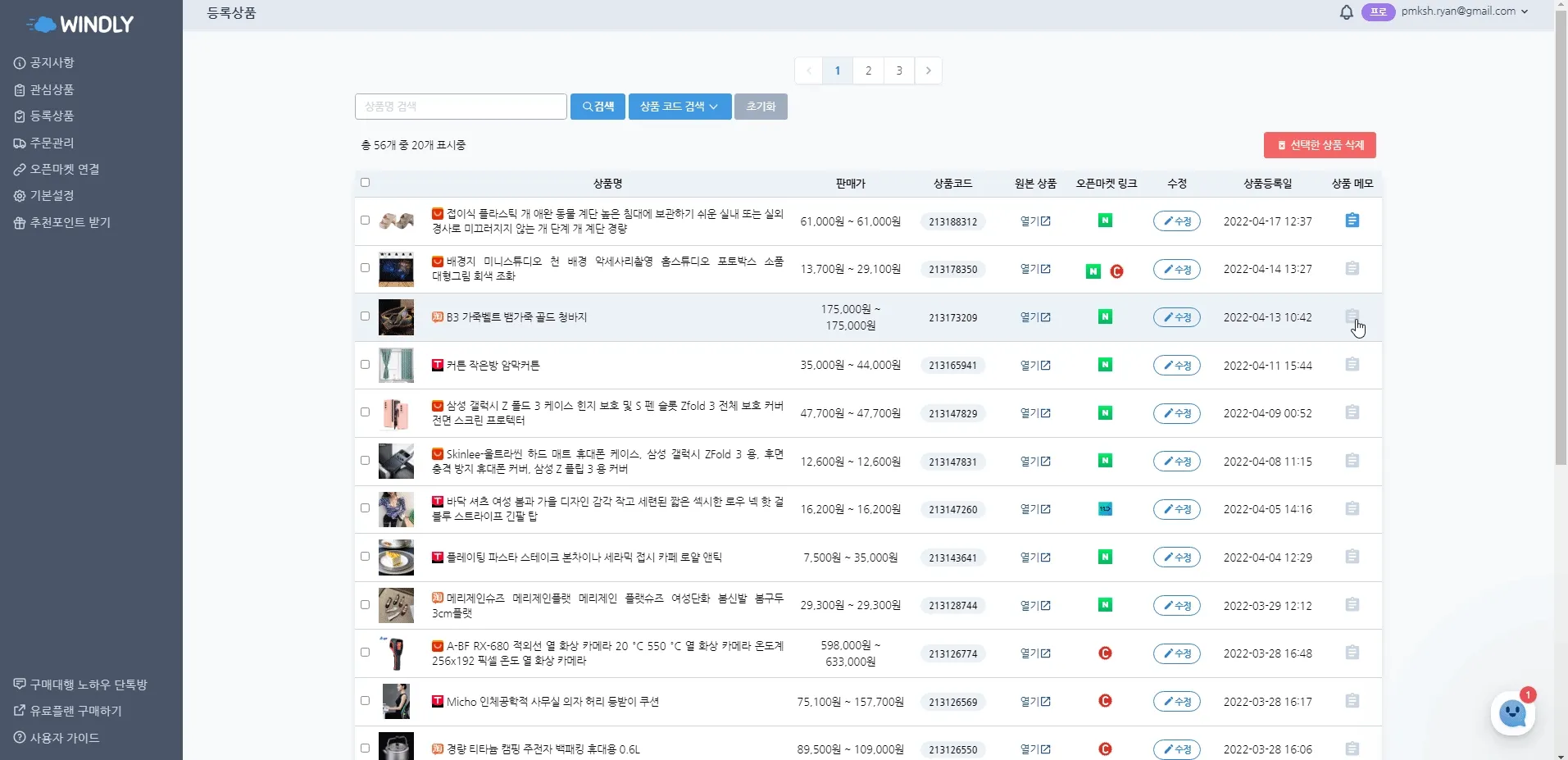
Task: Go to page 3
Action: [899, 71]
